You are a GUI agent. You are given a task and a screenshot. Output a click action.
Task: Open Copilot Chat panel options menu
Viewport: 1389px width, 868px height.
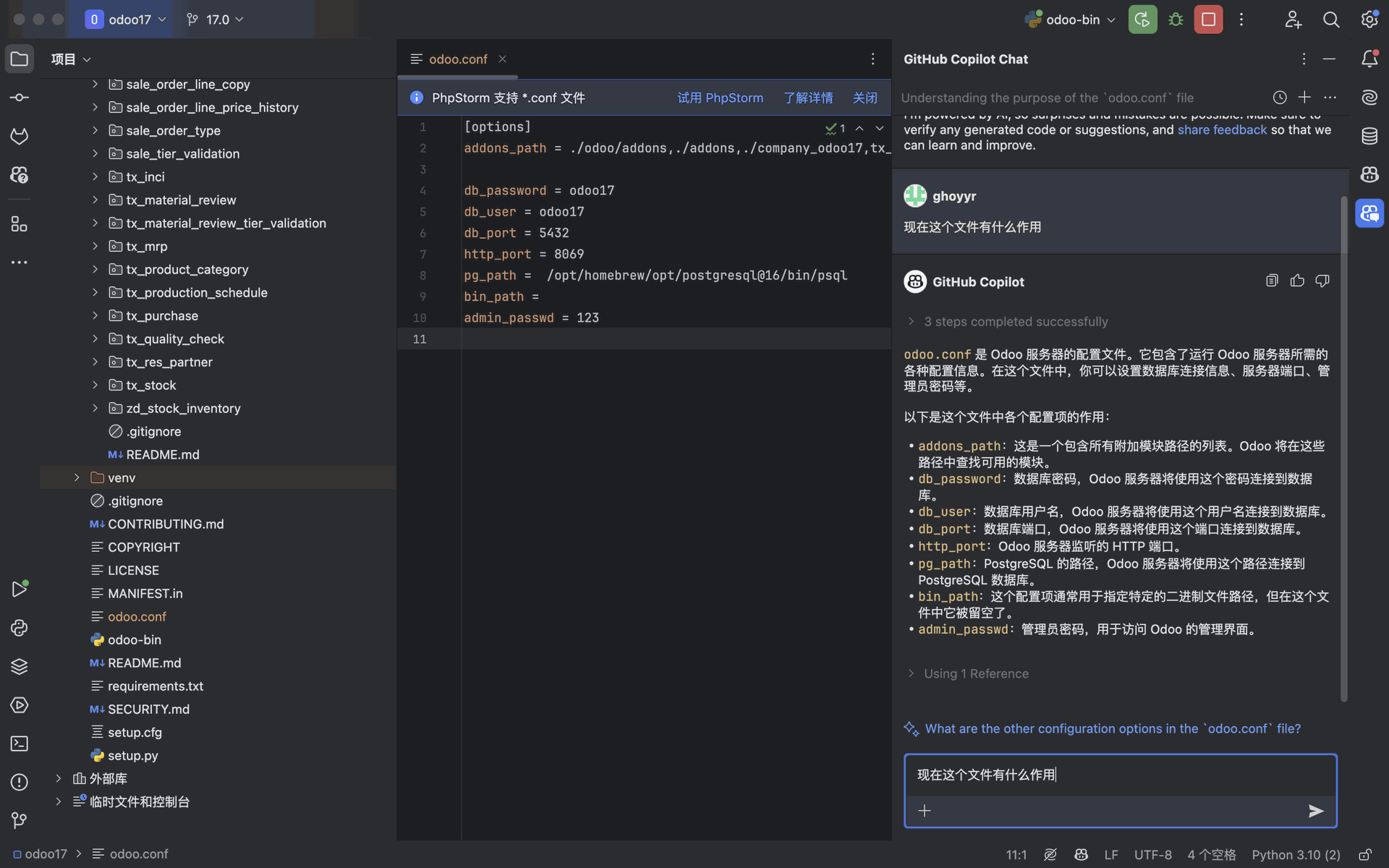(1304, 59)
